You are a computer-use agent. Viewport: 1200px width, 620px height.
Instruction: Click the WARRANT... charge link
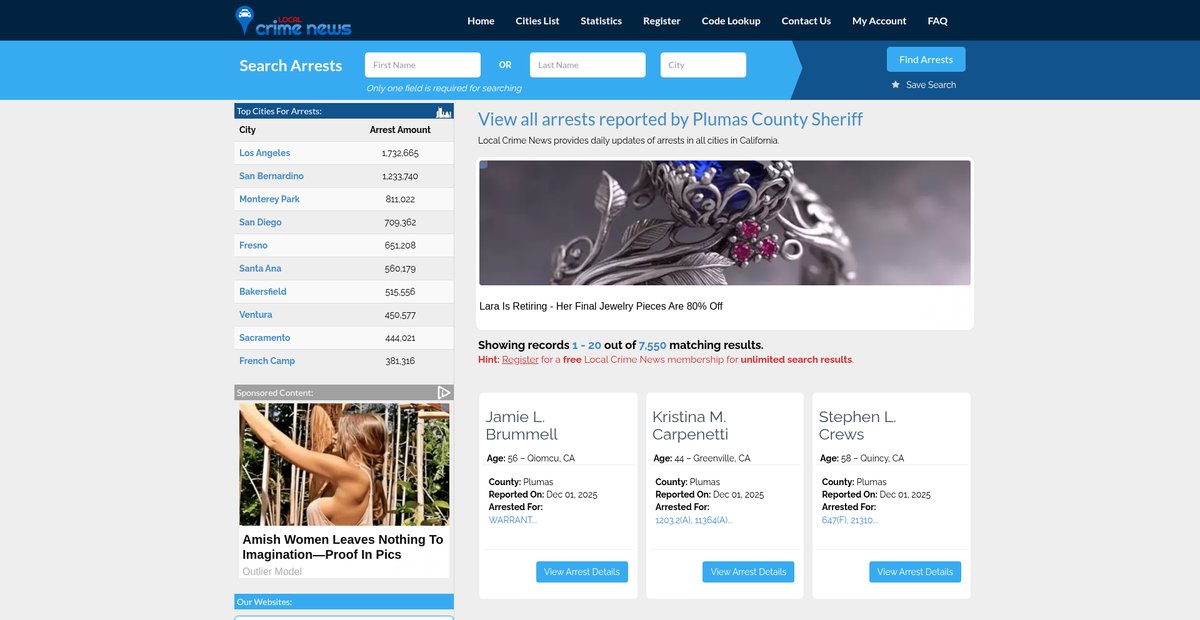[513, 520]
